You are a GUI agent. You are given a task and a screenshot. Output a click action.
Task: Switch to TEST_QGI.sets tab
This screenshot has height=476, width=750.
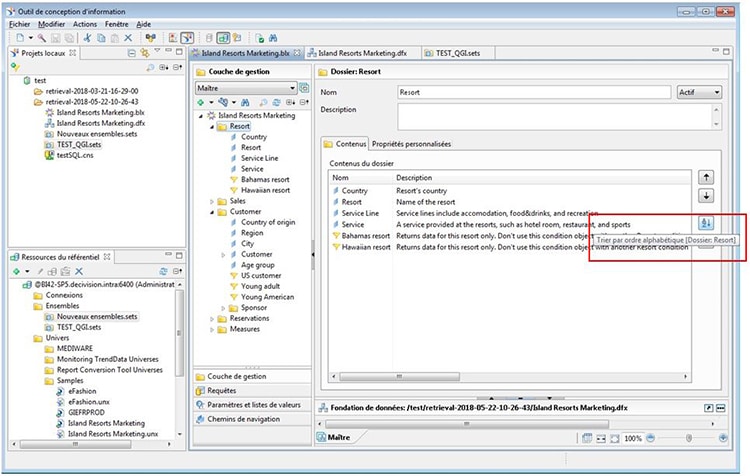coord(458,53)
